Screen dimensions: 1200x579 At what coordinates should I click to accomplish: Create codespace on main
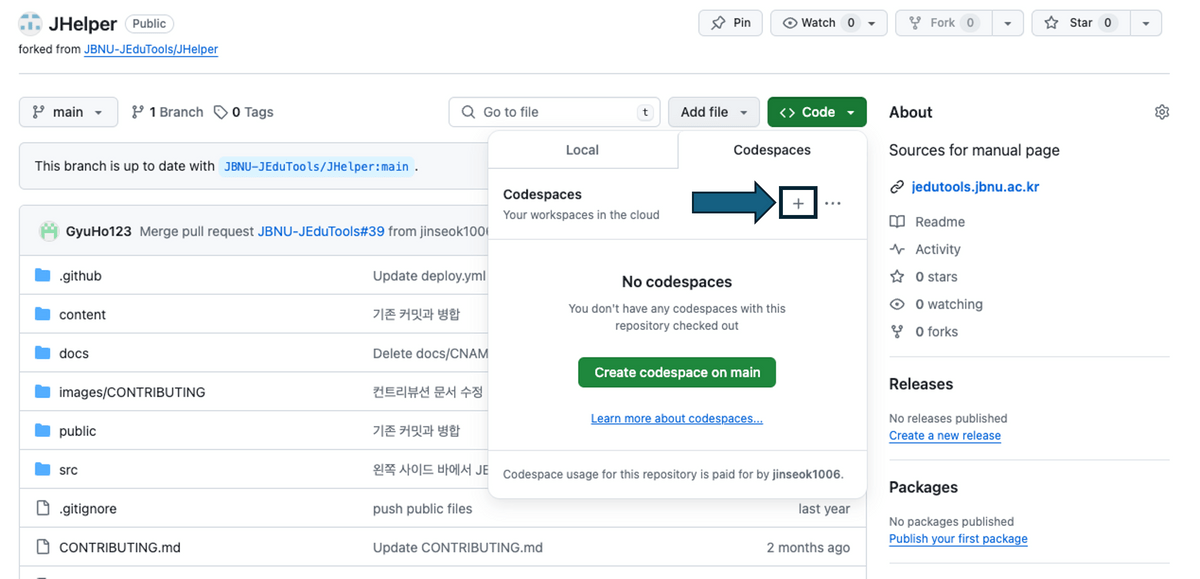pos(676,372)
